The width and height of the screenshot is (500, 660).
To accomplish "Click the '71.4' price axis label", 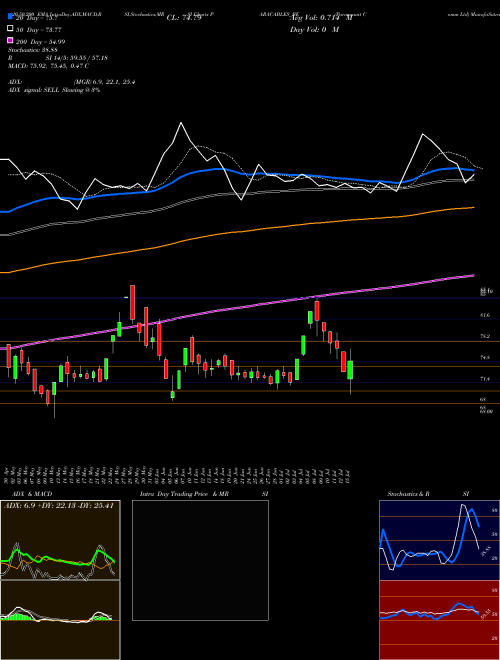I will 484,379.
